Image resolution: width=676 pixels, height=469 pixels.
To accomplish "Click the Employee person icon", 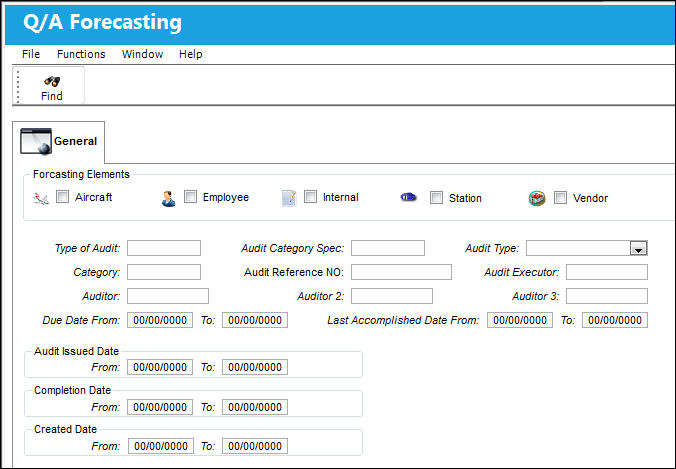I will click(169, 198).
